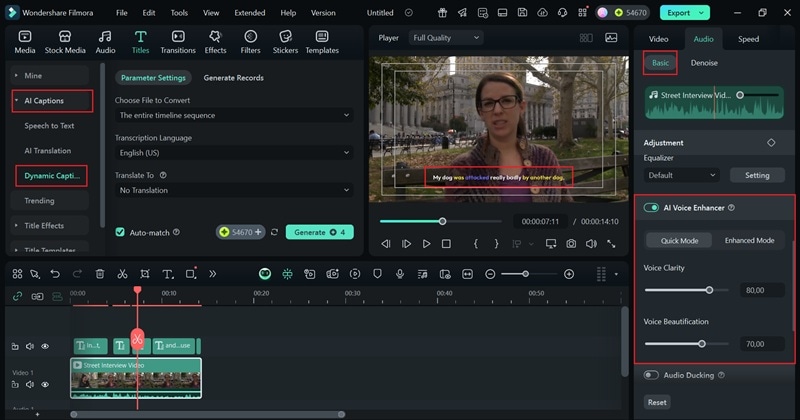Switch to the Speed tab
The height and width of the screenshot is (420, 800).
748,39
